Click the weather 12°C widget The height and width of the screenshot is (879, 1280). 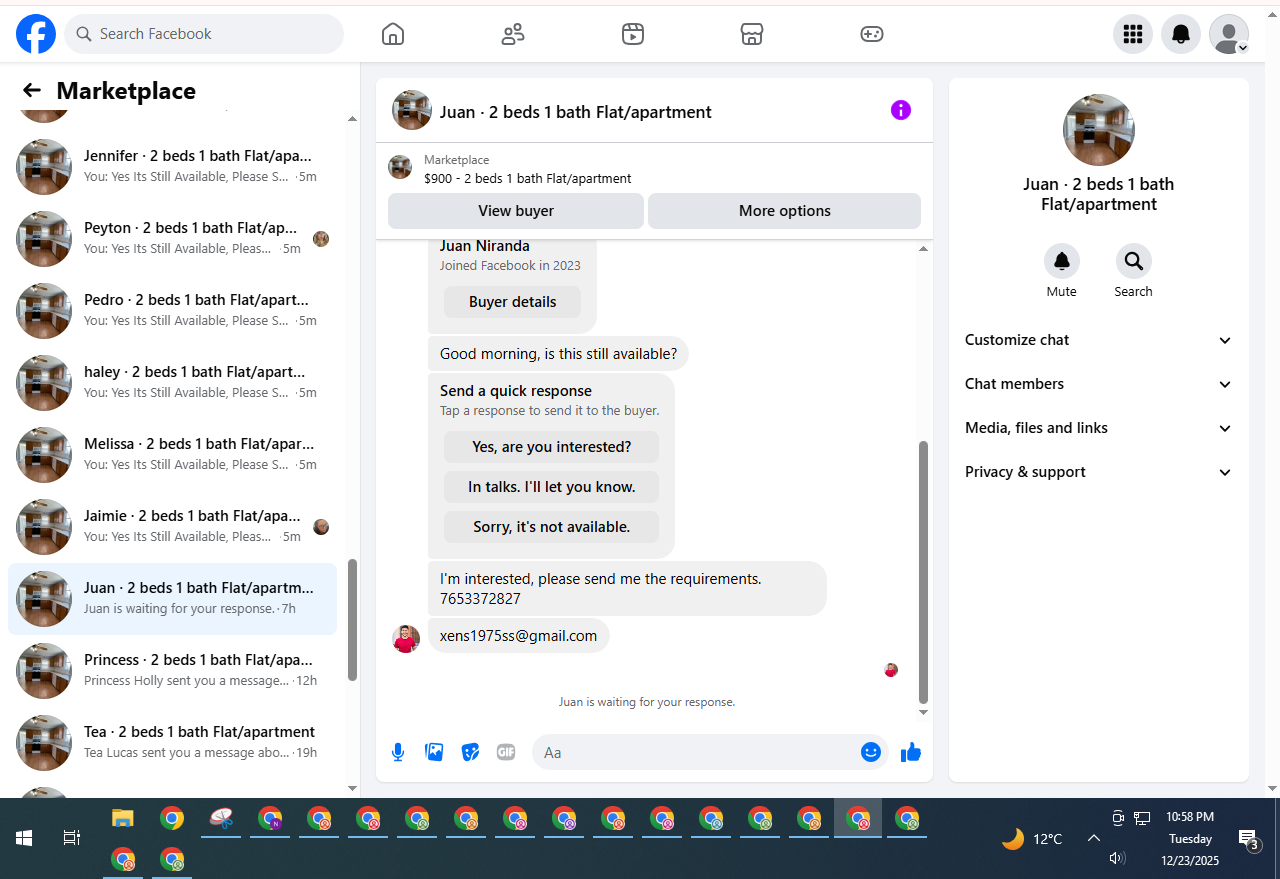coord(1032,839)
